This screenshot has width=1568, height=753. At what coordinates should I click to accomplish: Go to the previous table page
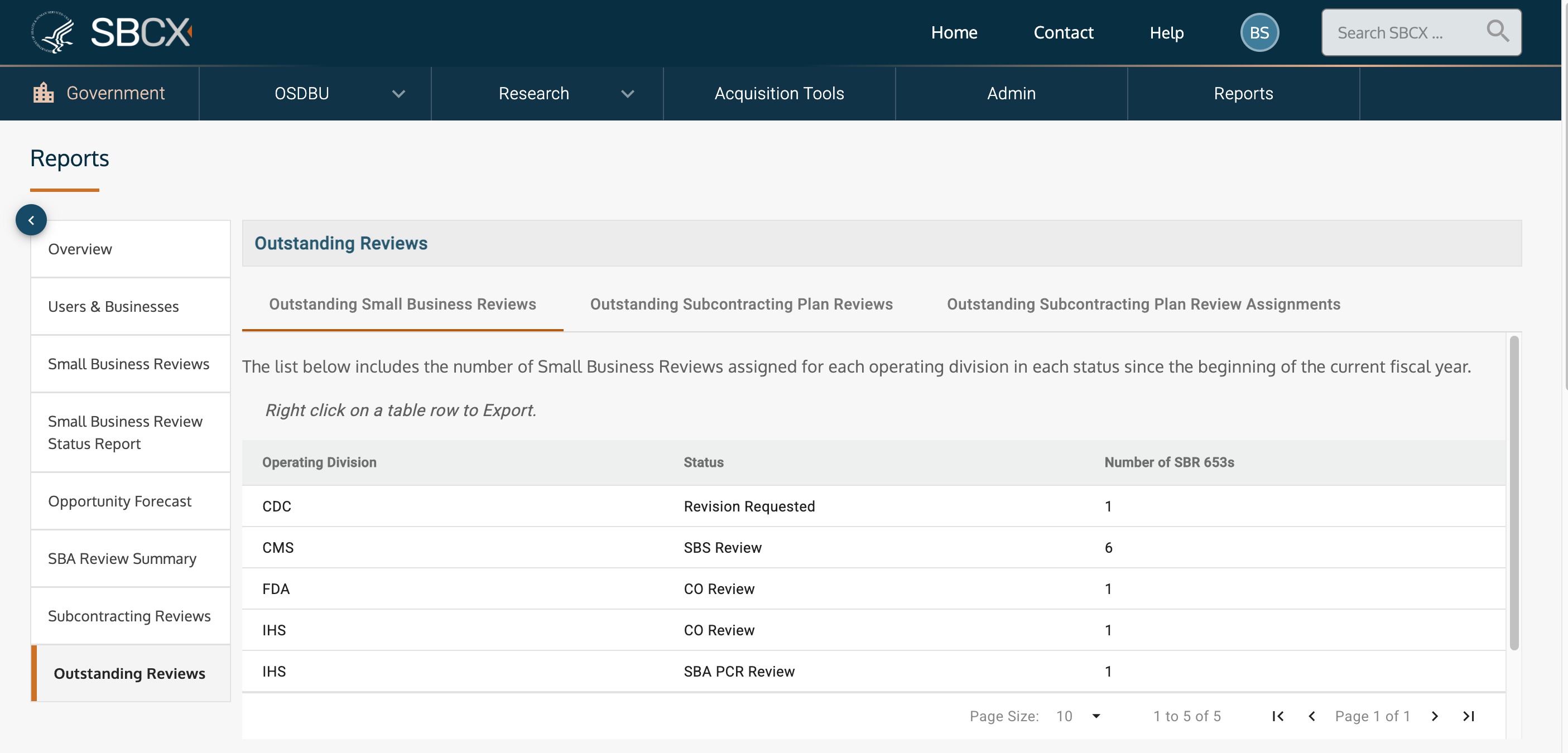pyautogui.click(x=1312, y=716)
